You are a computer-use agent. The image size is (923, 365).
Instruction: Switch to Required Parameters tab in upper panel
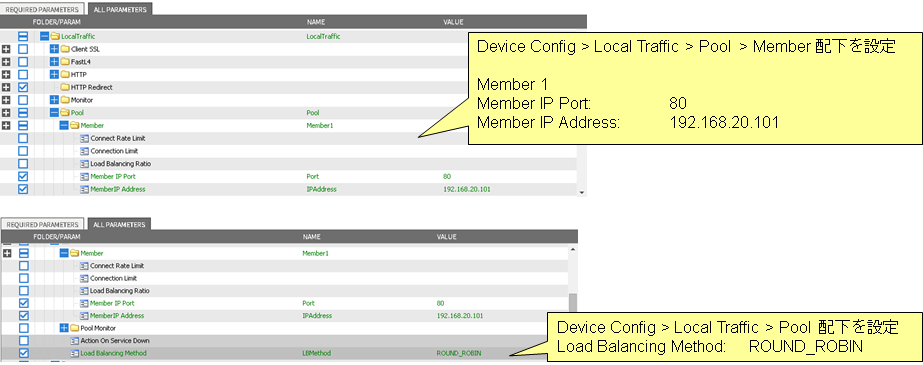coord(42,9)
